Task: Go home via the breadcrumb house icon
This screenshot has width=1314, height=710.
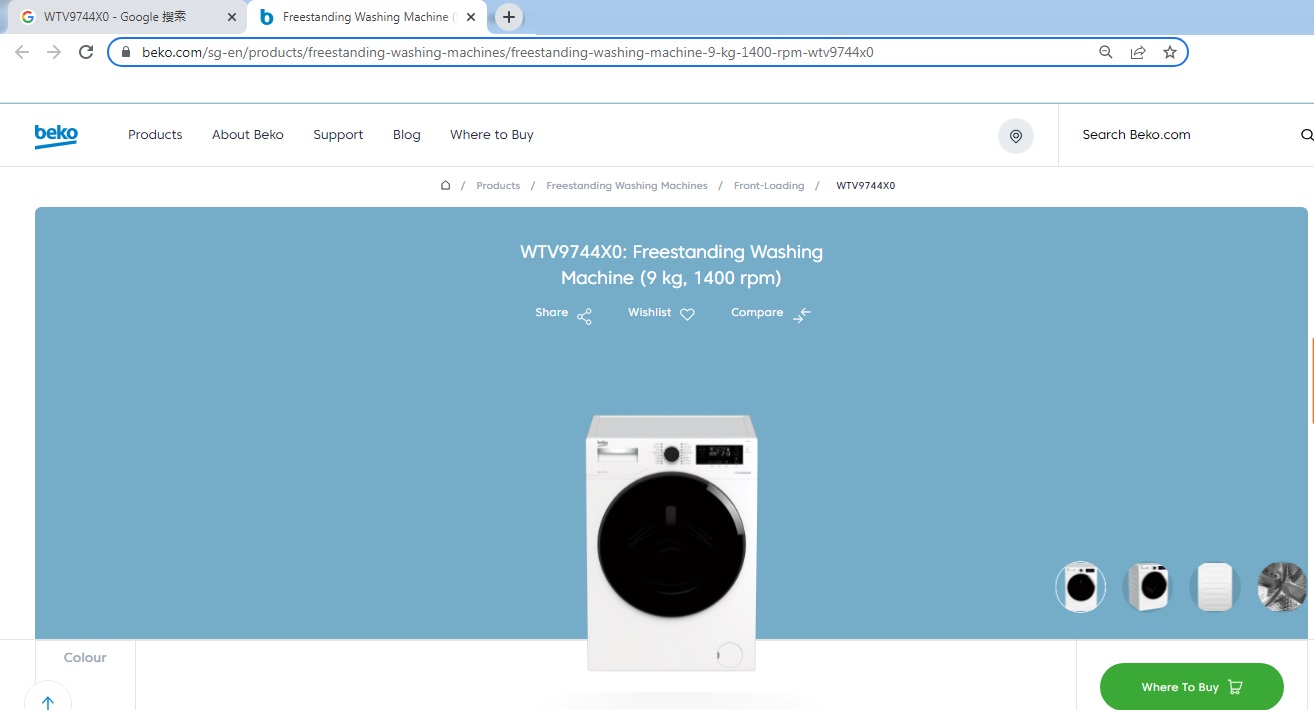Action: pos(445,185)
